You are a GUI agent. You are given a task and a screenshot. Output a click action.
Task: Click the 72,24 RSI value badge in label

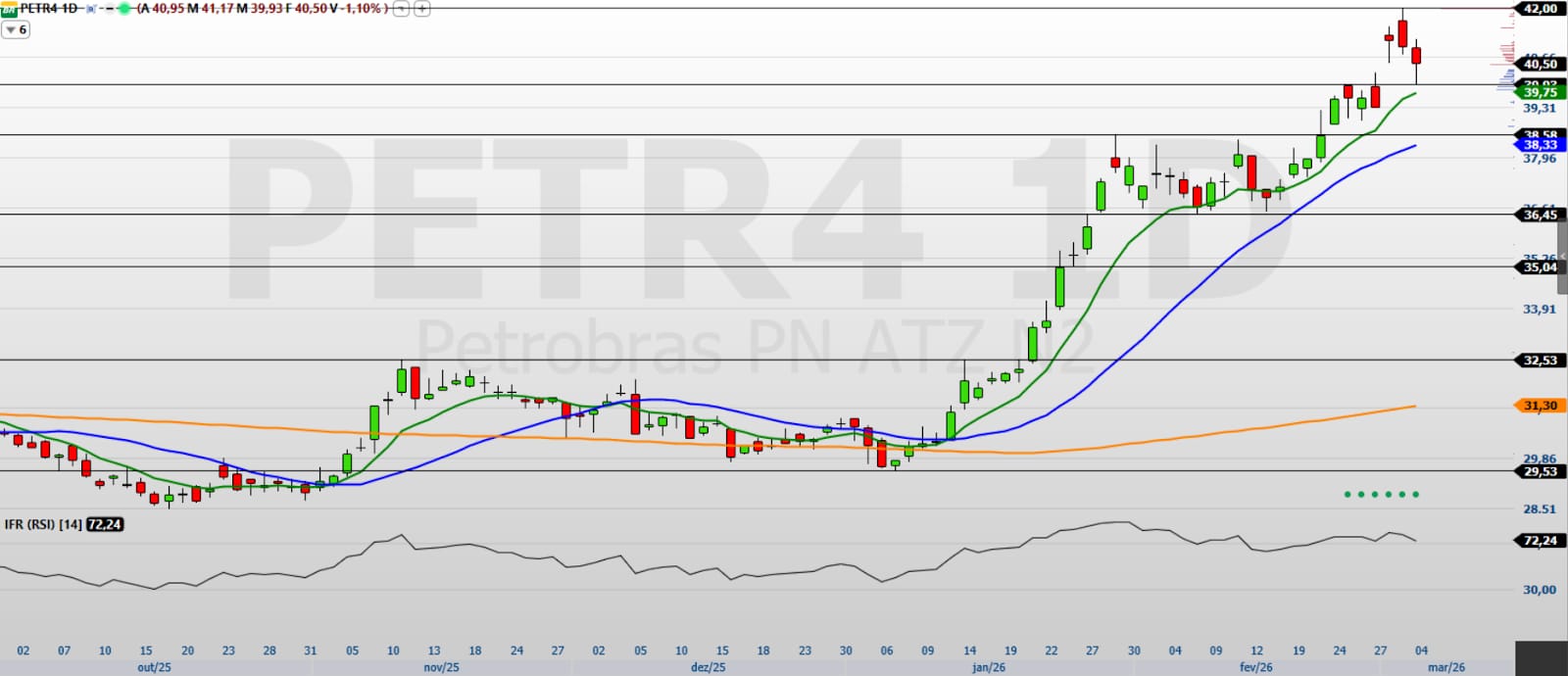click(105, 525)
